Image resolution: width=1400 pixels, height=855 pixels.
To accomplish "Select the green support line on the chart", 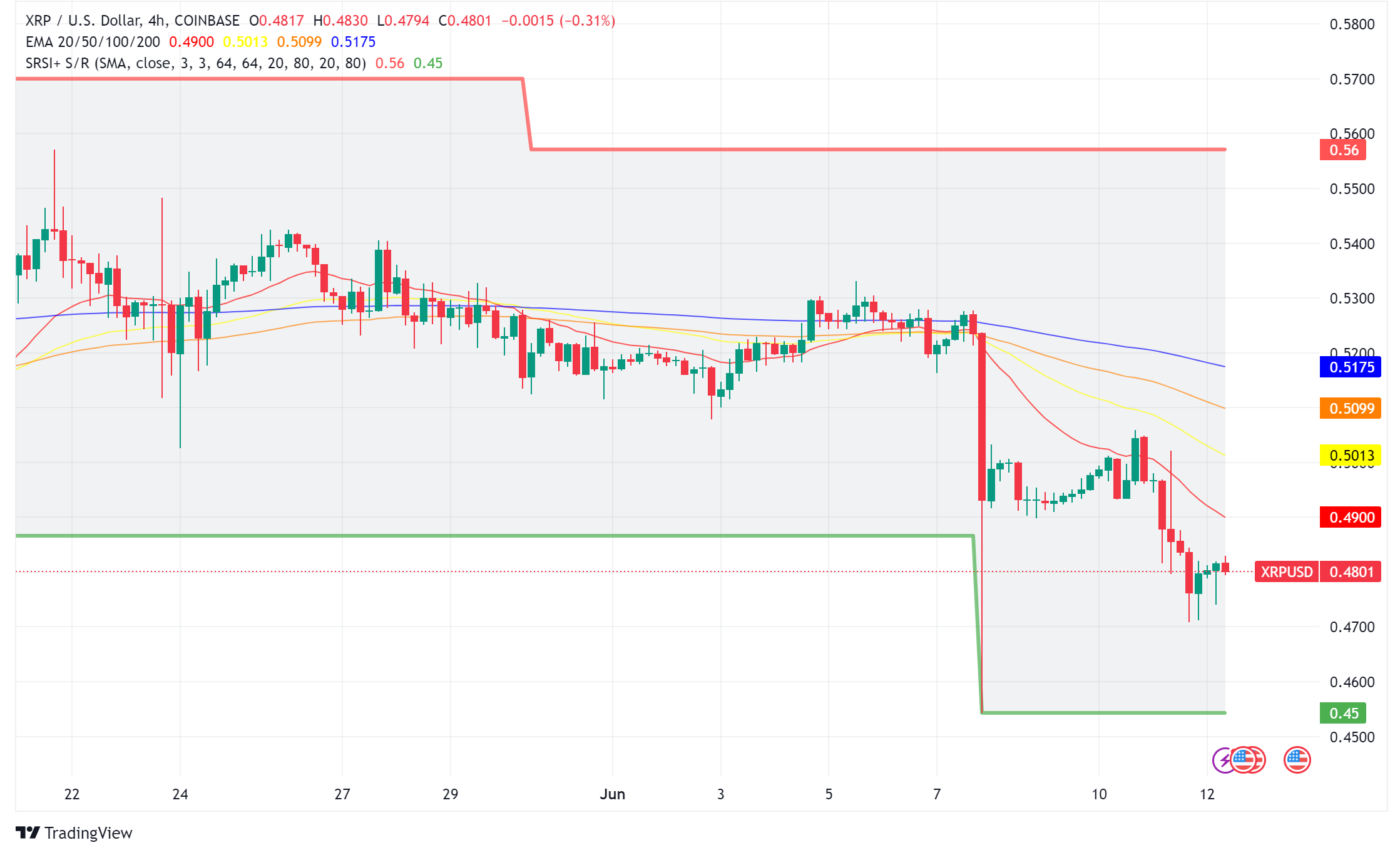I will 501,535.
